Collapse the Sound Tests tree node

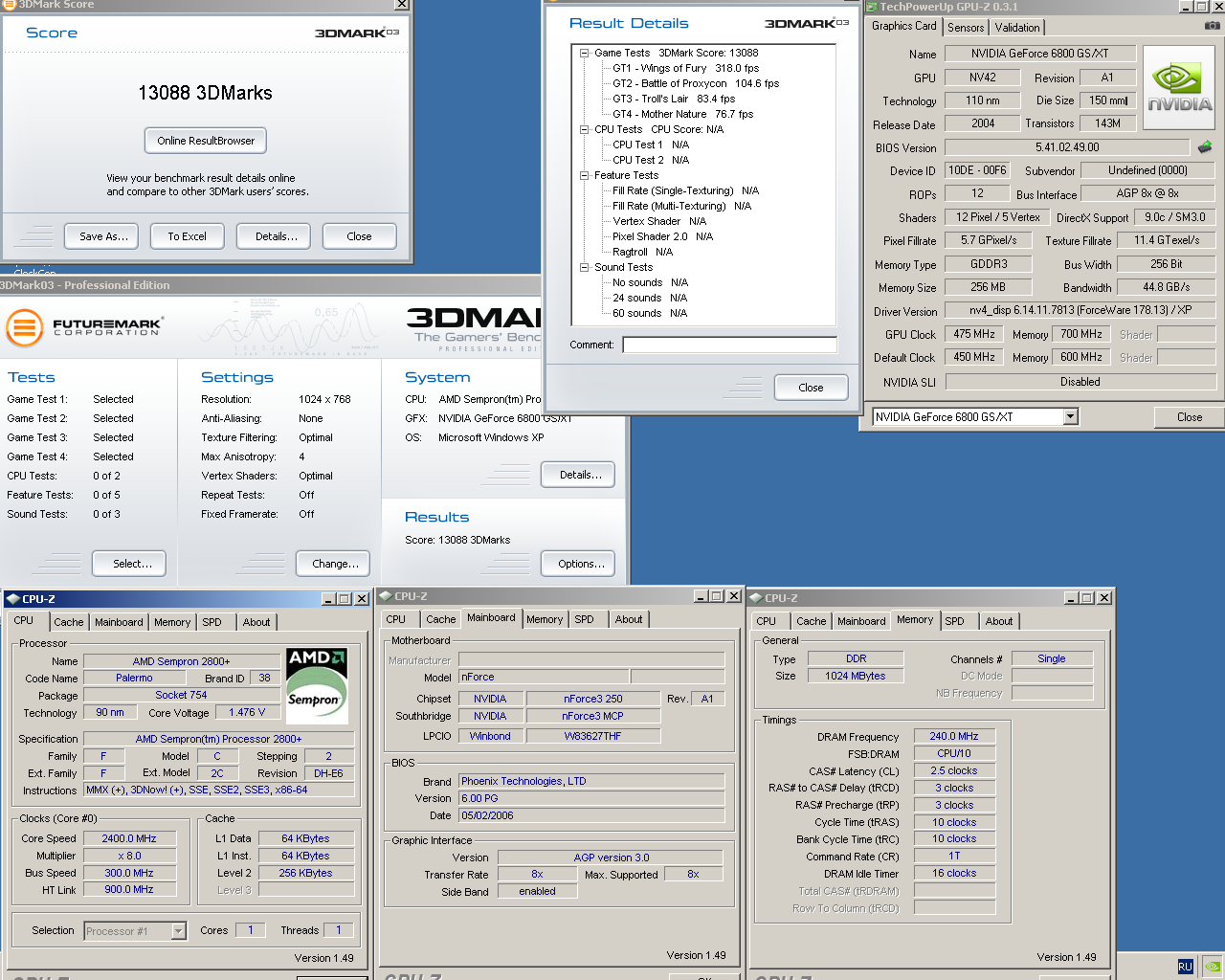click(584, 267)
